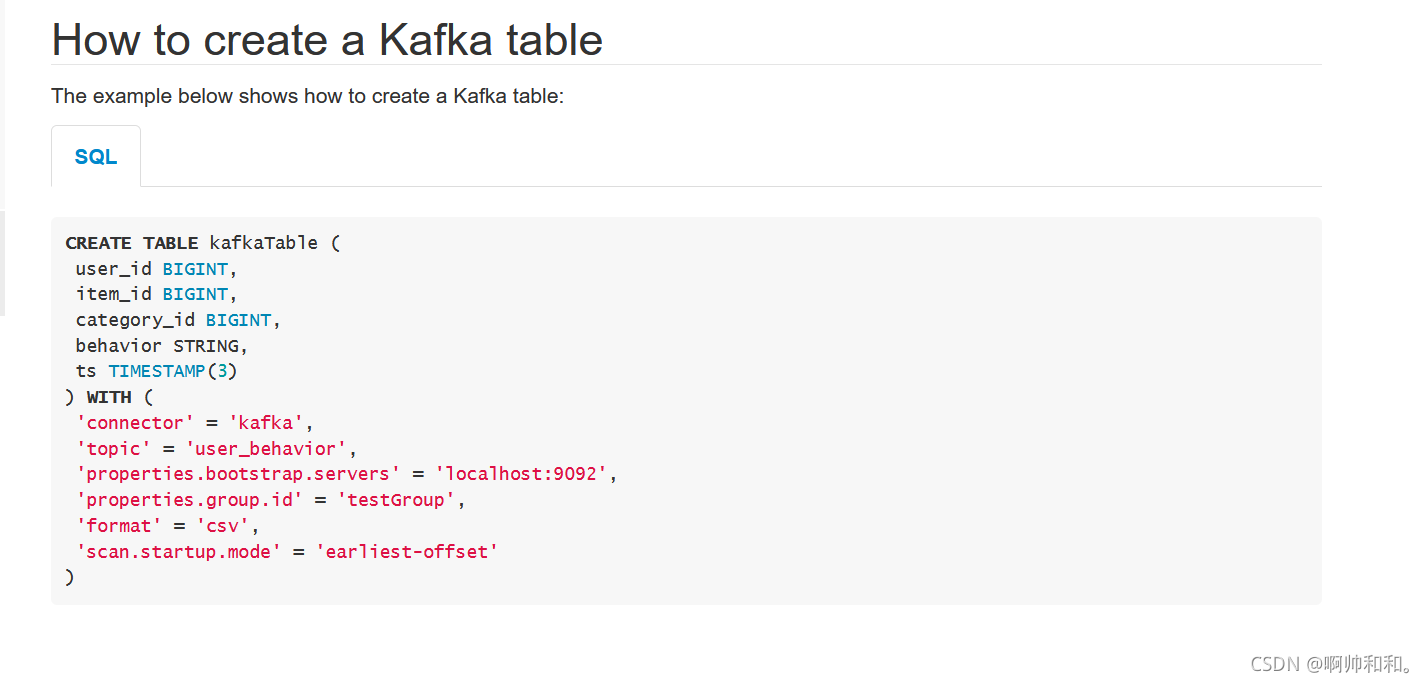Select the SQL tab
The width and height of the screenshot is (1424, 683).
click(x=96, y=157)
